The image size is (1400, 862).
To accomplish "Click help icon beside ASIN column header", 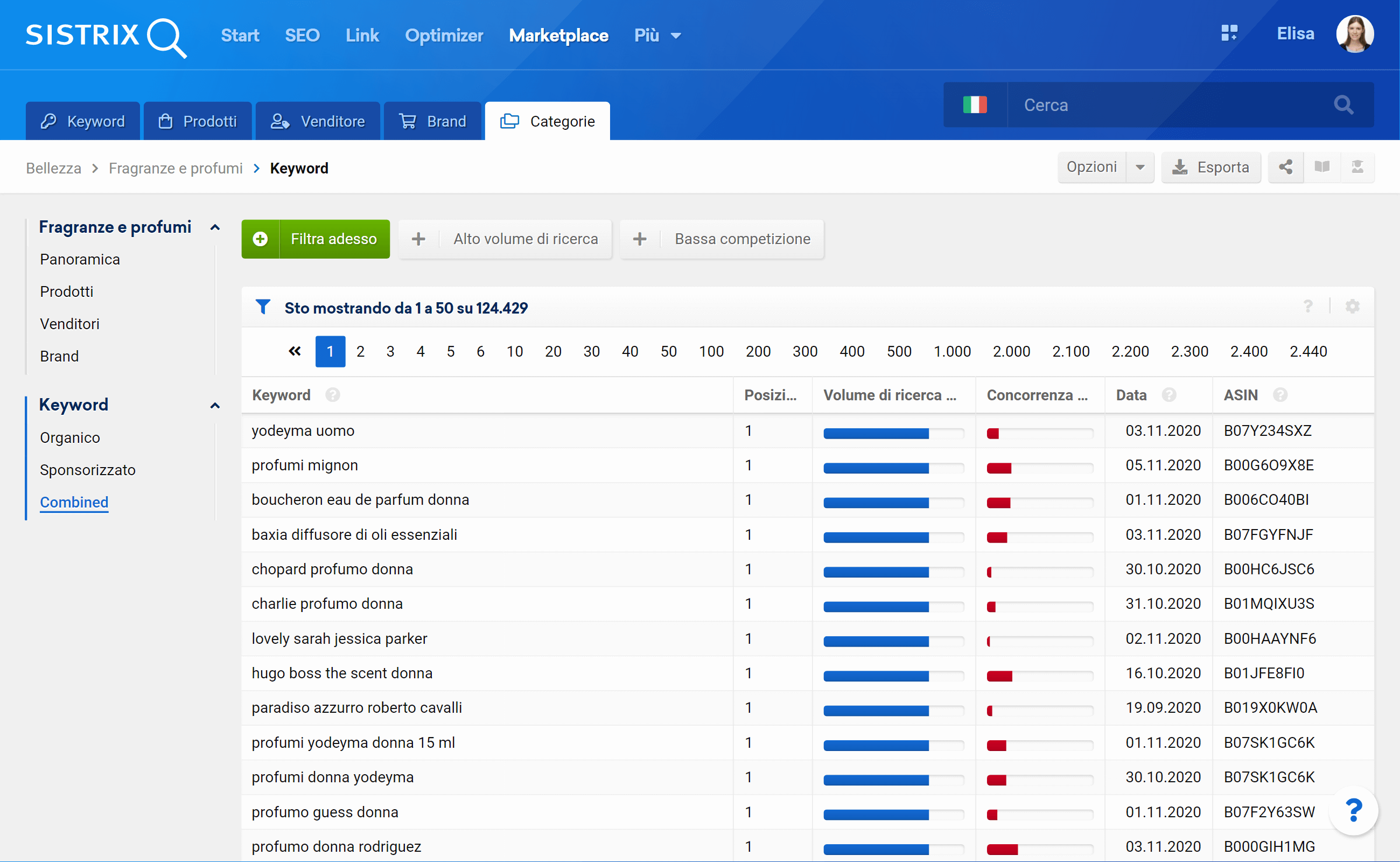I will pyautogui.click(x=1280, y=394).
